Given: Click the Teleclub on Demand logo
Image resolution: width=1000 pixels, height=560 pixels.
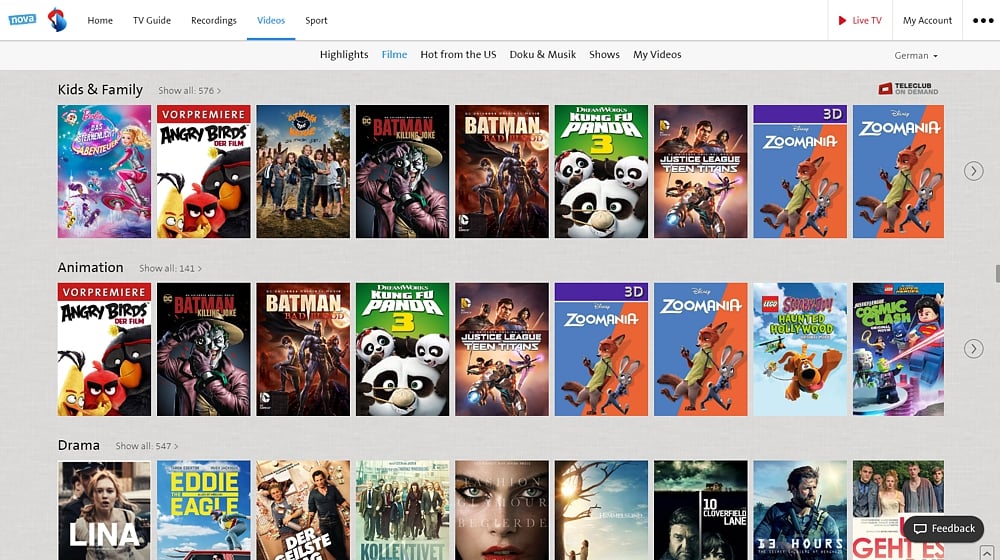Looking at the screenshot, I should click(x=908, y=89).
